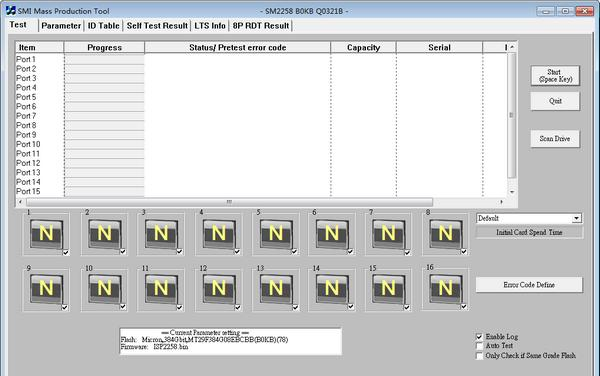Click the port 10 N status icon

point(104,289)
